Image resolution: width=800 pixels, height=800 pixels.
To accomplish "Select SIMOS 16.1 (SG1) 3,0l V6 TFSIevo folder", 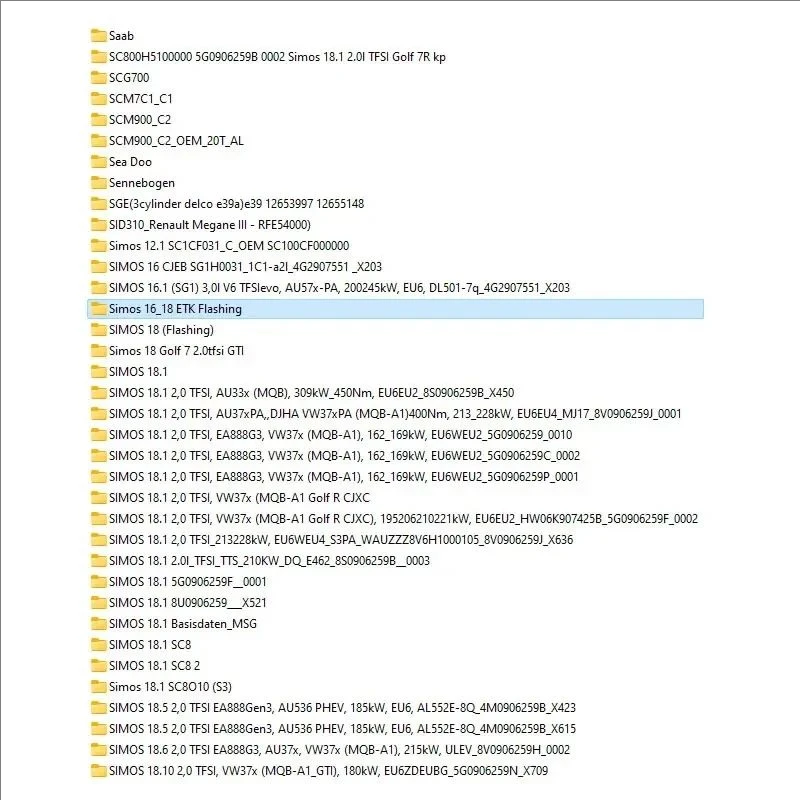I will click(339, 288).
